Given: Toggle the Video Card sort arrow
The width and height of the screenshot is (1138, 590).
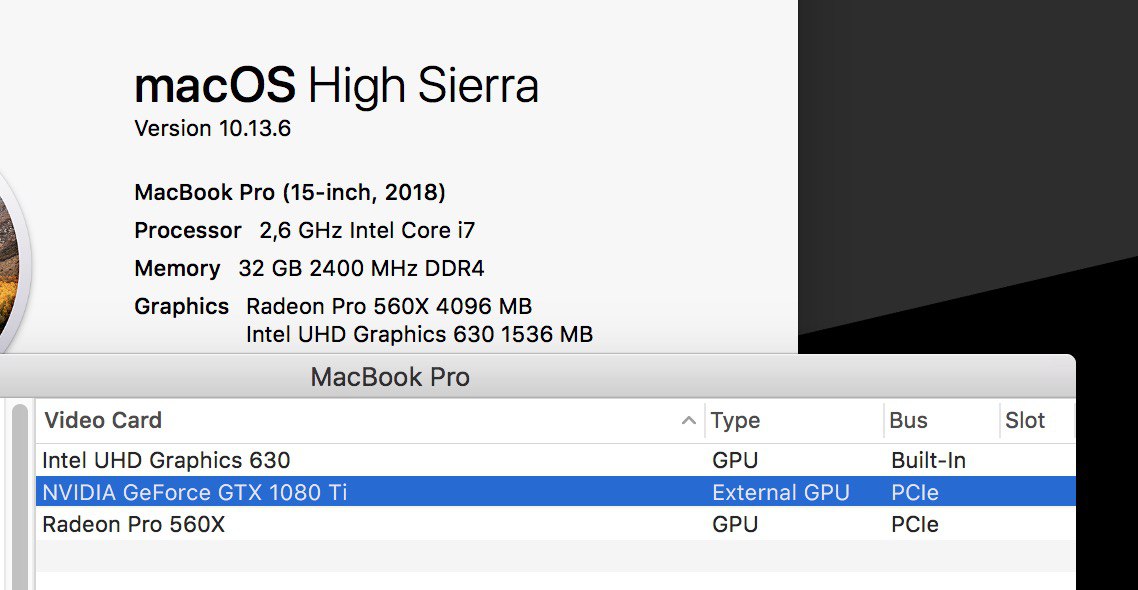Looking at the screenshot, I should 688,420.
